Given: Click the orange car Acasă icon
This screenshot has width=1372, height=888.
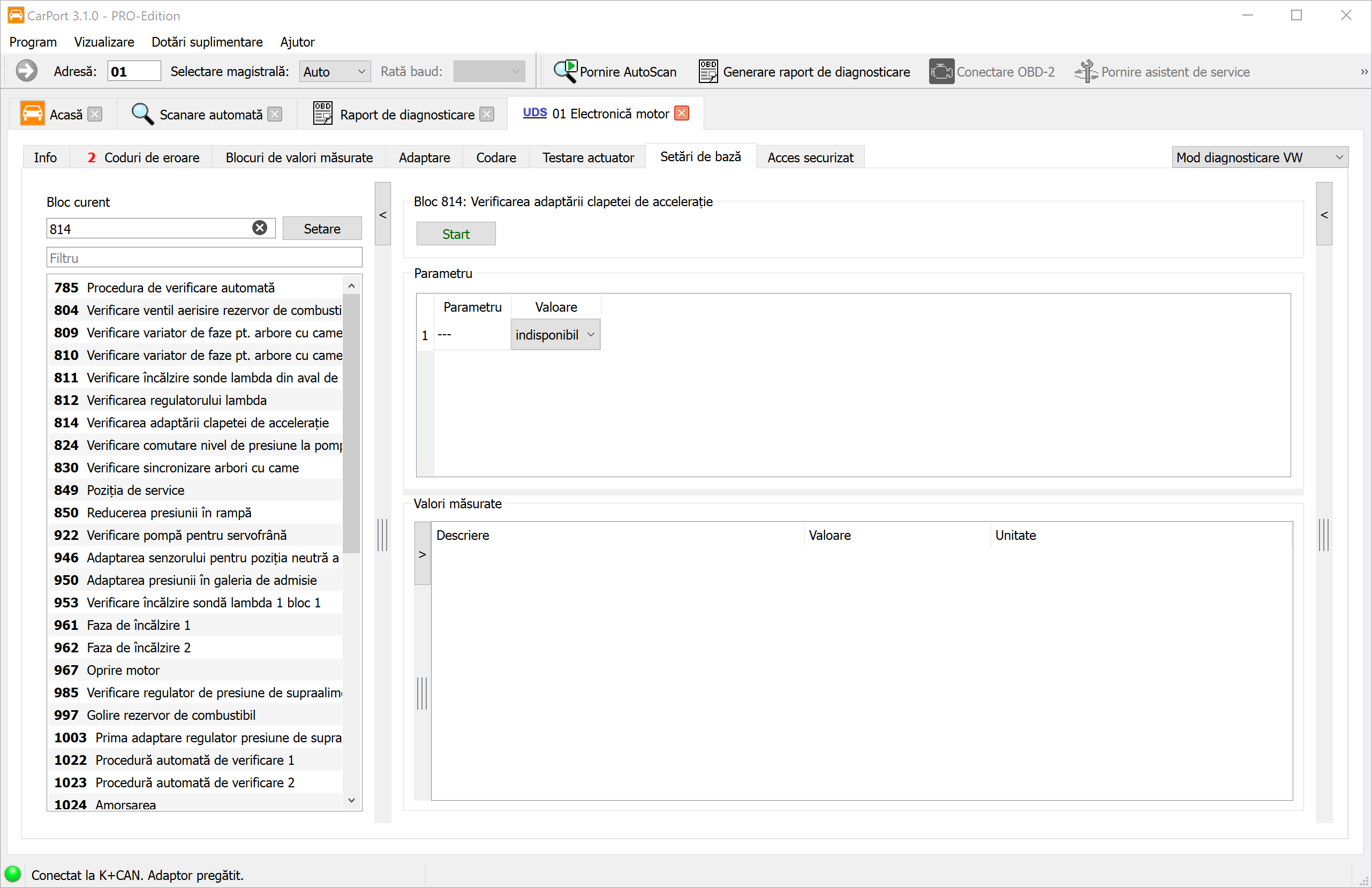Looking at the screenshot, I should click(32, 114).
